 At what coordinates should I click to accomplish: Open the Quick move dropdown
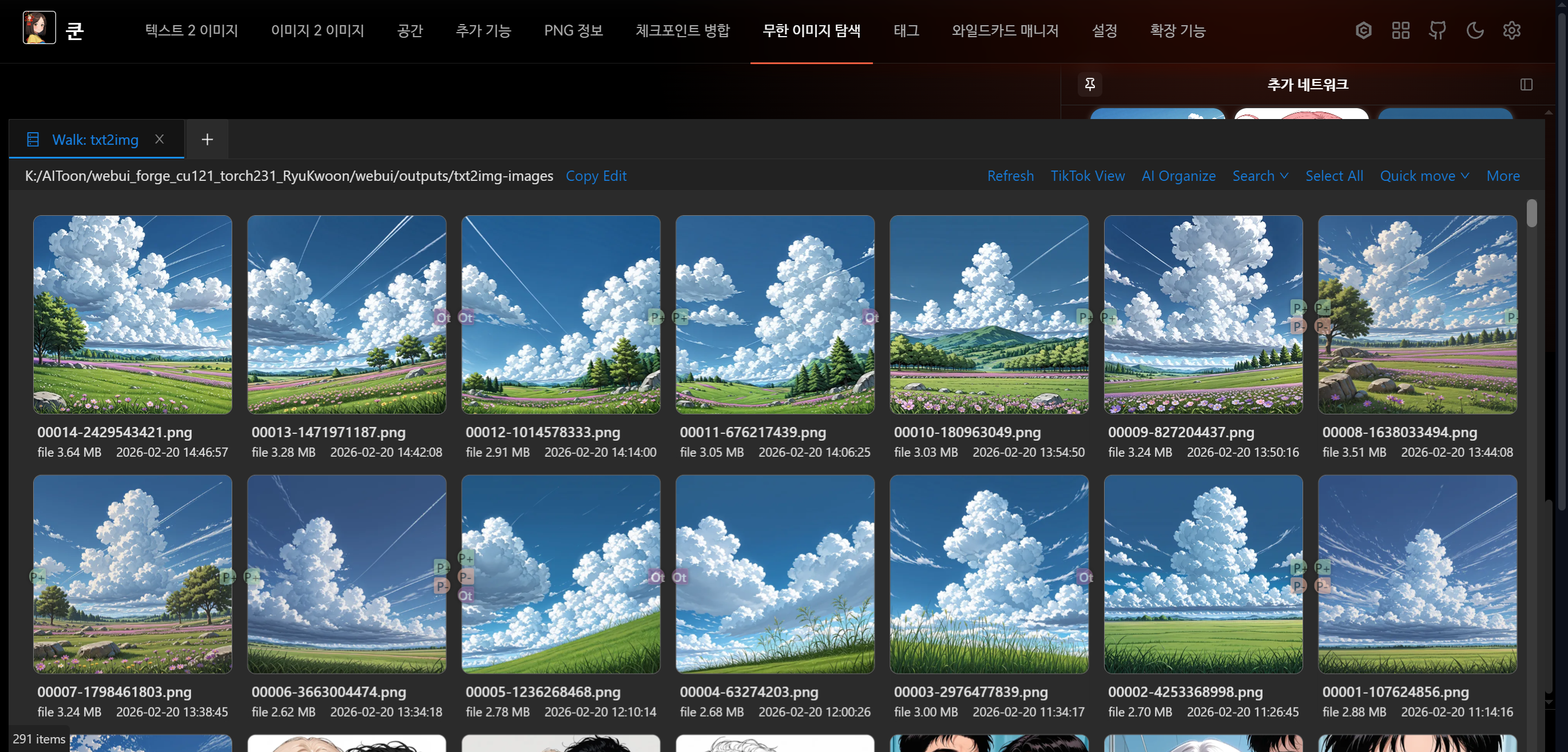pyautogui.click(x=1424, y=176)
